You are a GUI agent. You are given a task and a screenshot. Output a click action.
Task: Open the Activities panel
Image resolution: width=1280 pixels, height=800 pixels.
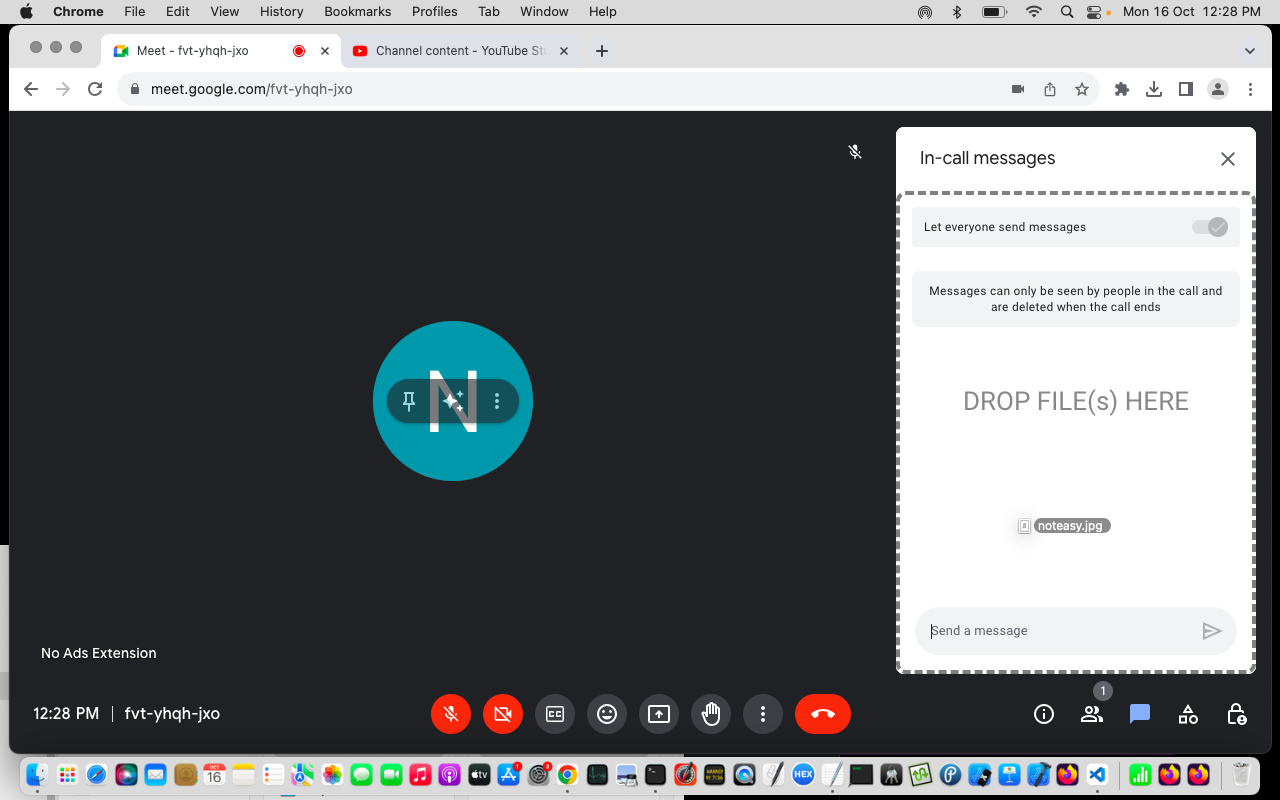(x=1187, y=714)
